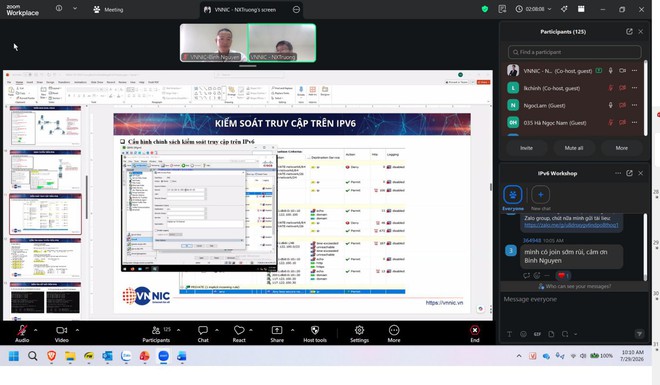The width and height of the screenshot is (660, 385).
Task: Click the Invite button
Action: point(526,148)
